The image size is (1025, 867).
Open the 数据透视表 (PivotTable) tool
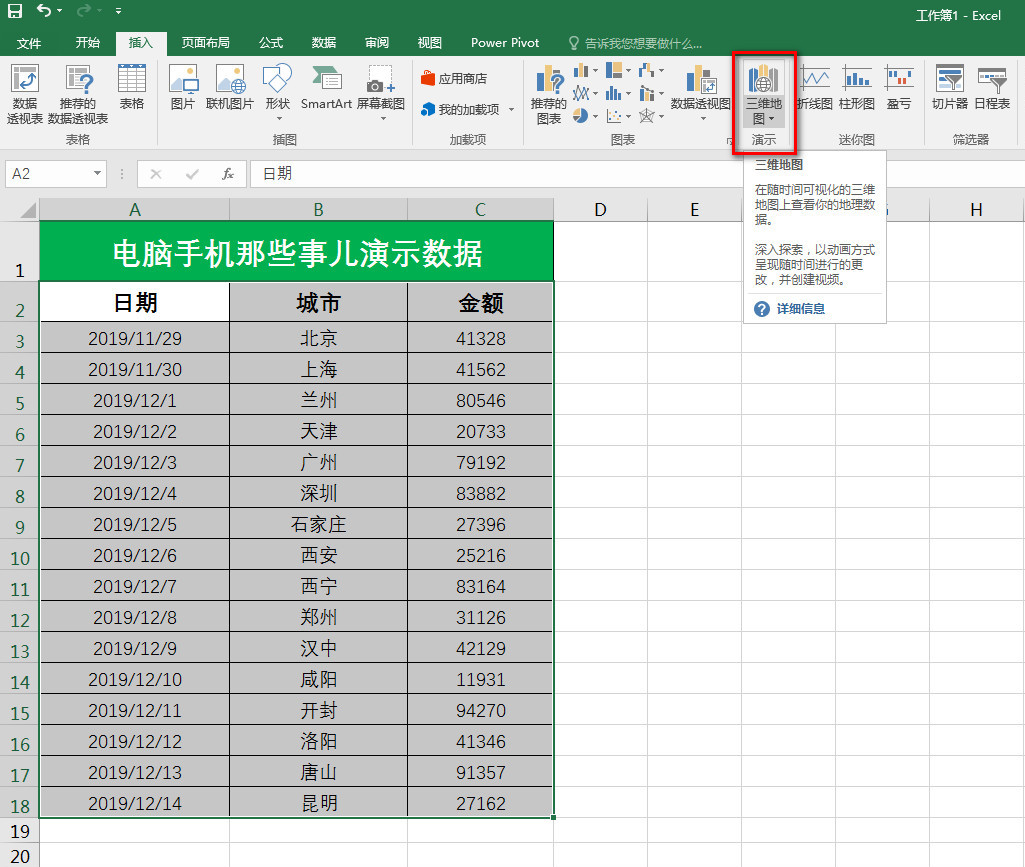point(27,90)
